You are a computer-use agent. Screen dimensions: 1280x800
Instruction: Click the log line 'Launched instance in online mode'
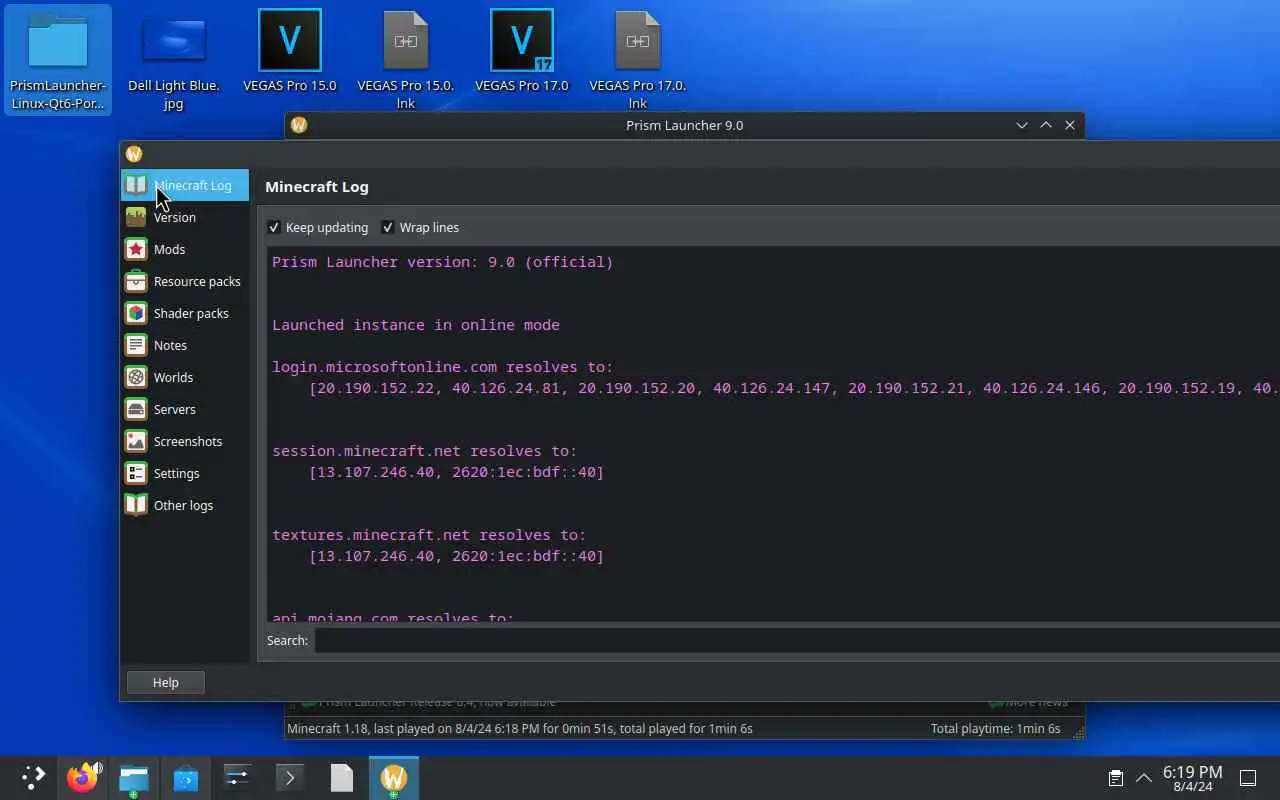[x=416, y=325]
